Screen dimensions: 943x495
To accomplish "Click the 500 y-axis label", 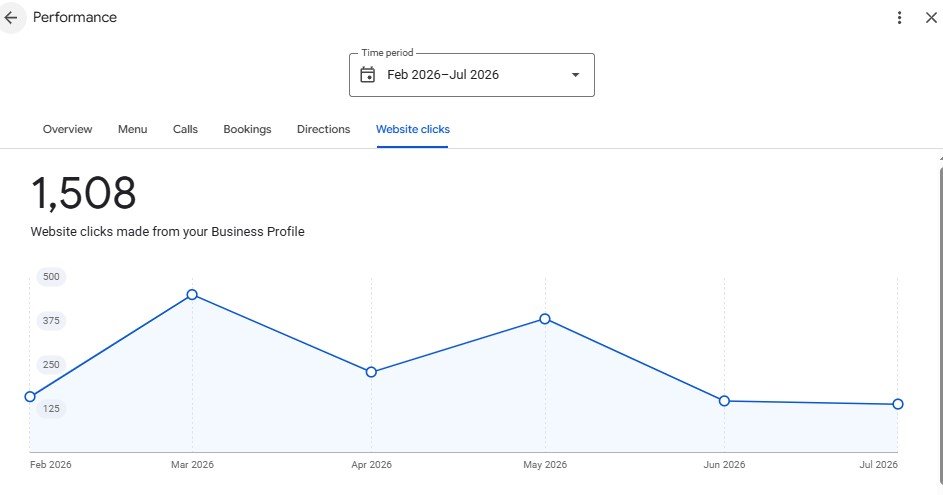I will pyautogui.click(x=51, y=277).
